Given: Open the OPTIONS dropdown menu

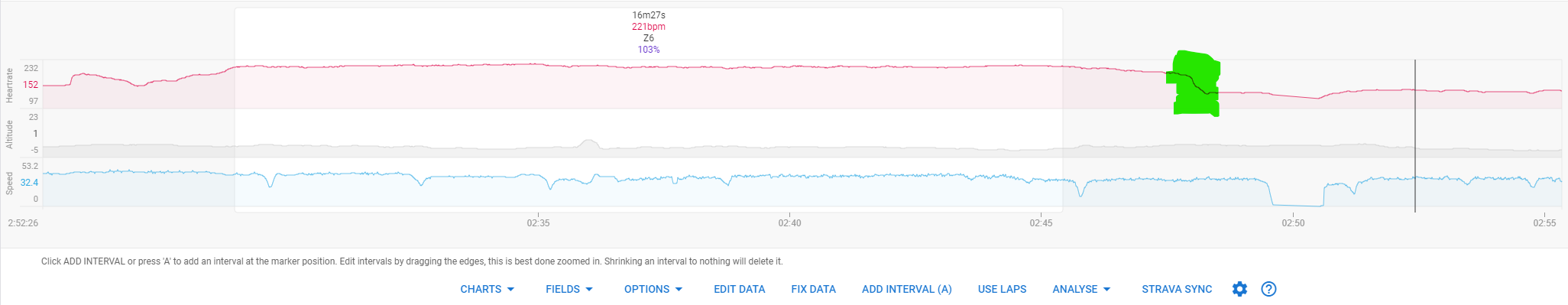Looking at the screenshot, I should pyautogui.click(x=653, y=289).
